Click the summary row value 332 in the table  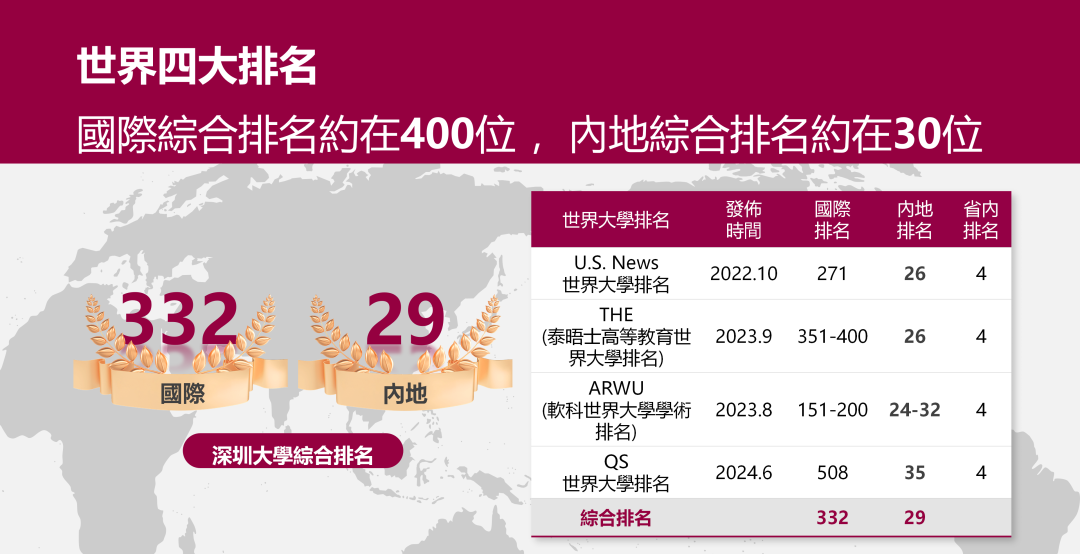(x=832, y=518)
